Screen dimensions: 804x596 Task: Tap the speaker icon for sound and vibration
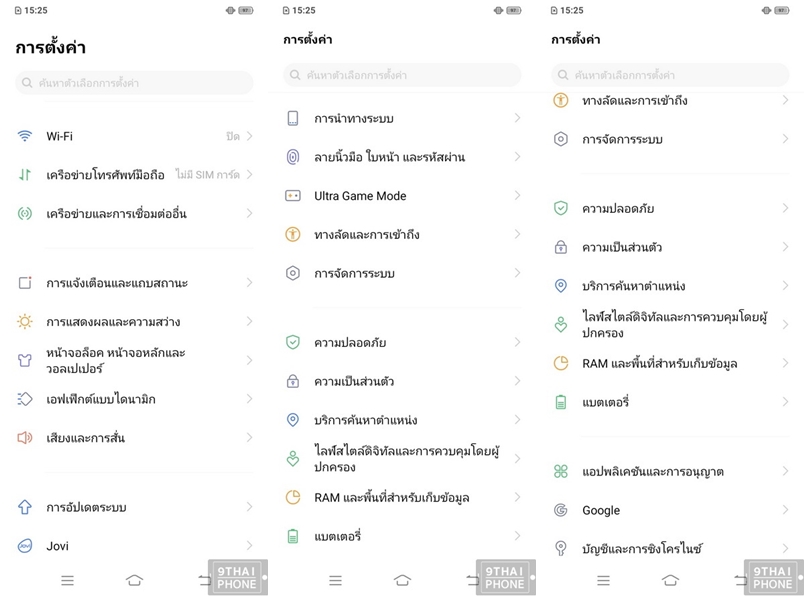pos(25,438)
